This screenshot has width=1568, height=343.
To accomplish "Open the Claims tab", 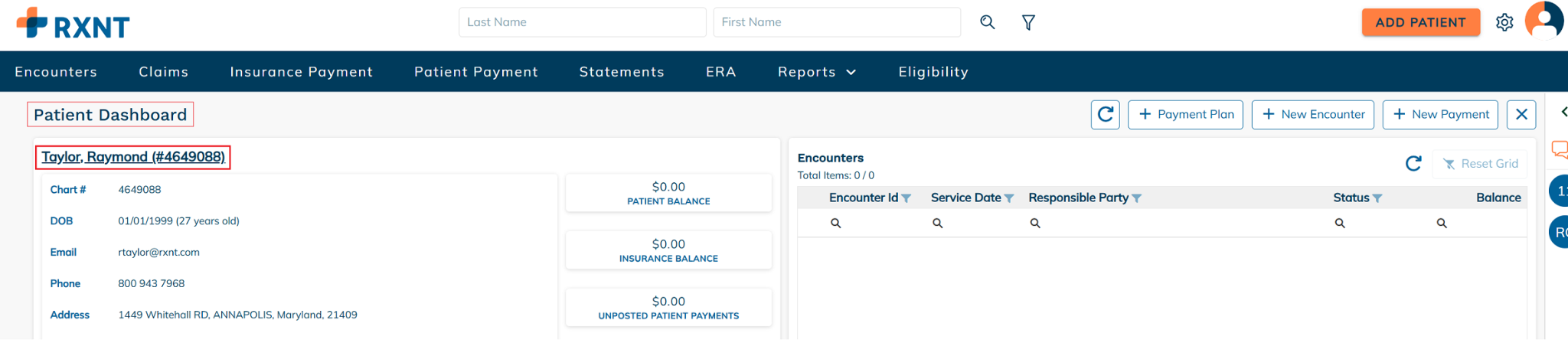I will tap(163, 72).
